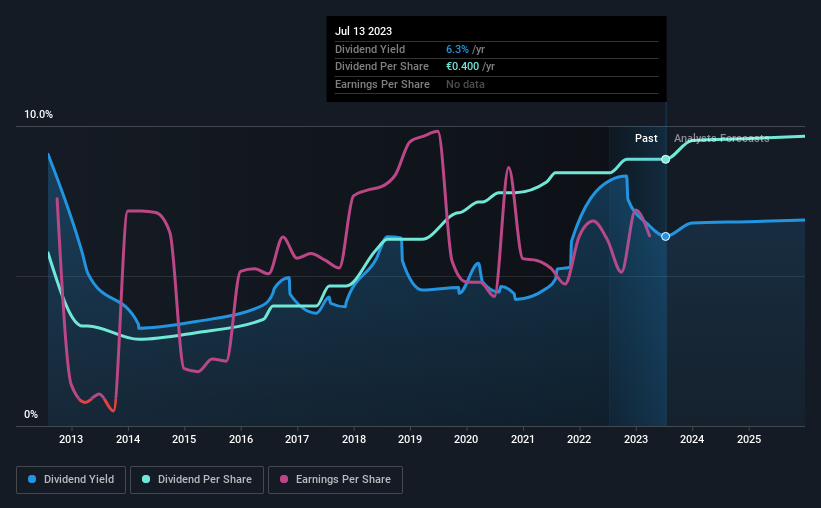
Task: Select the Dividend Yield marker on chart
Action: pos(665,237)
